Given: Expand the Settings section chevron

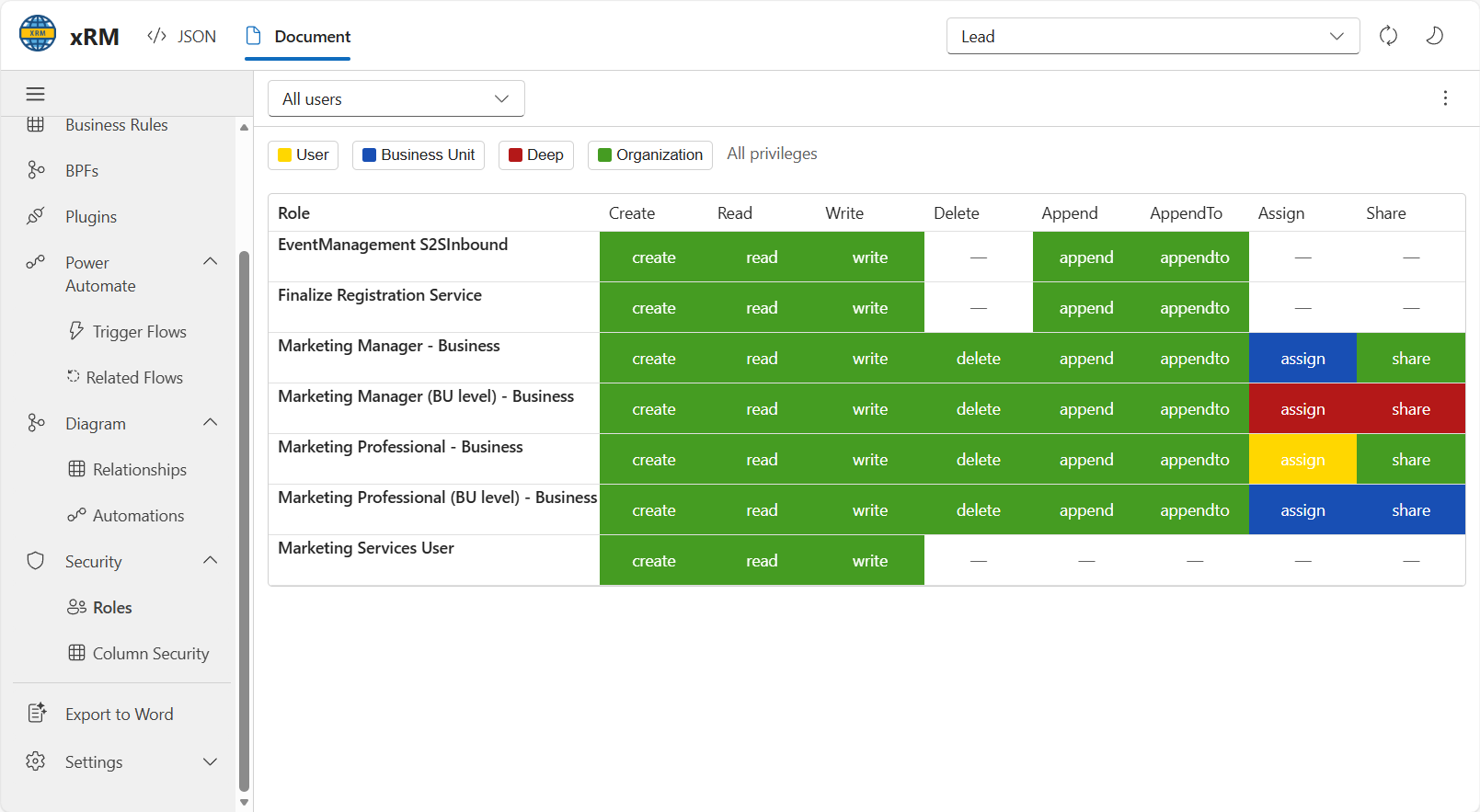Looking at the screenshot, I should 210,762.
